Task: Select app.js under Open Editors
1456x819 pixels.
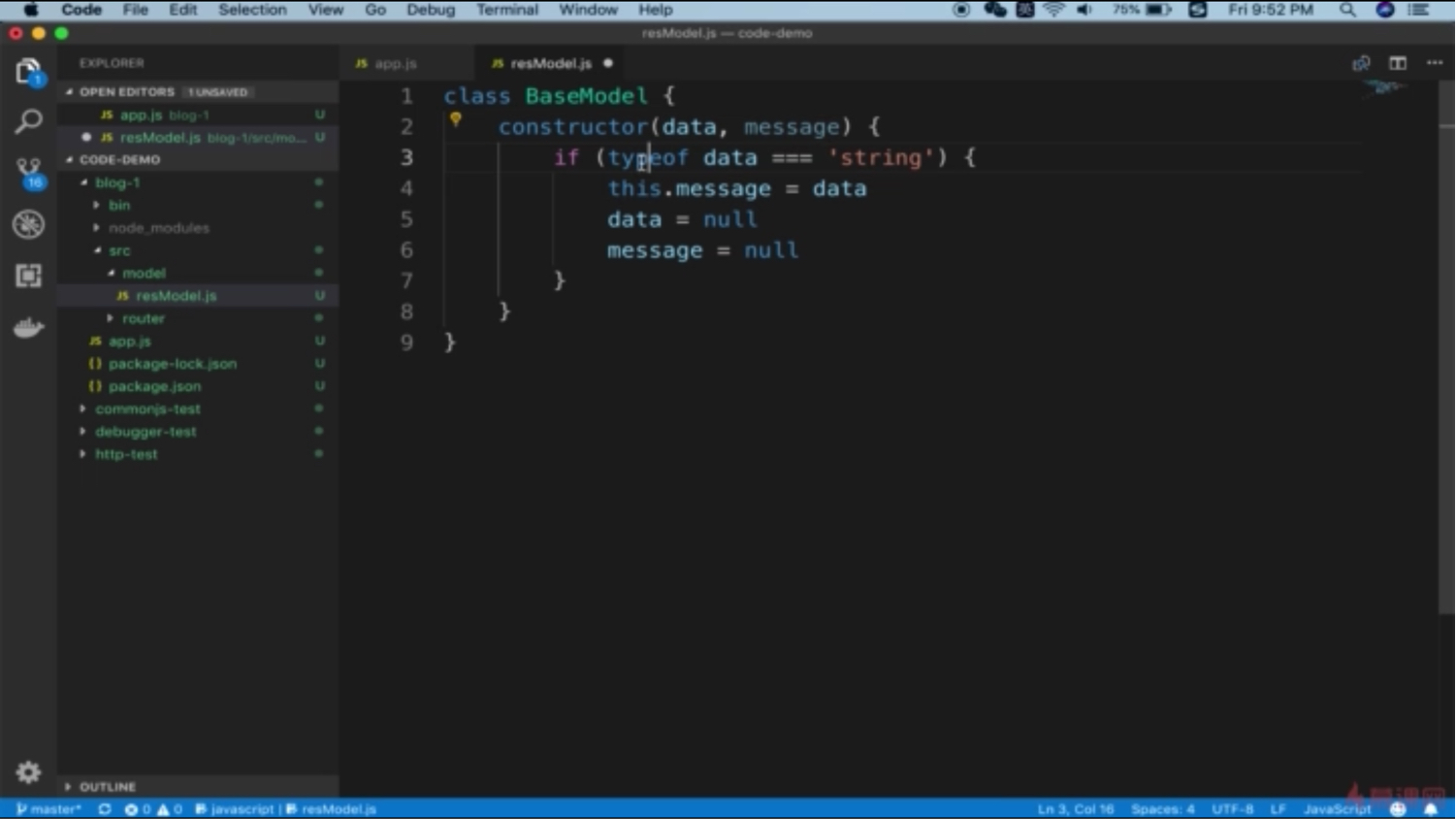Action: point(199,115)
